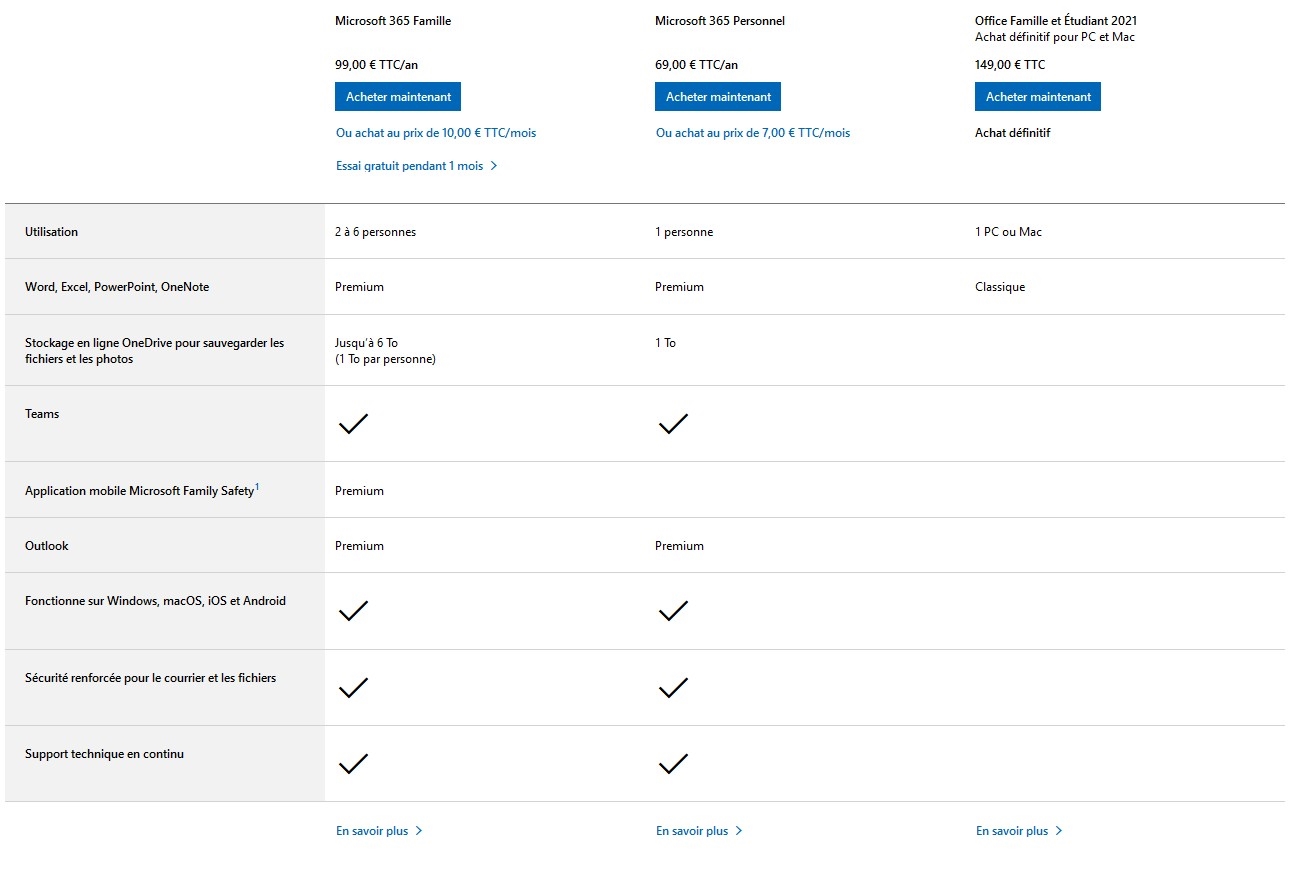Click the Classique cell

(x=1000, y=287)
